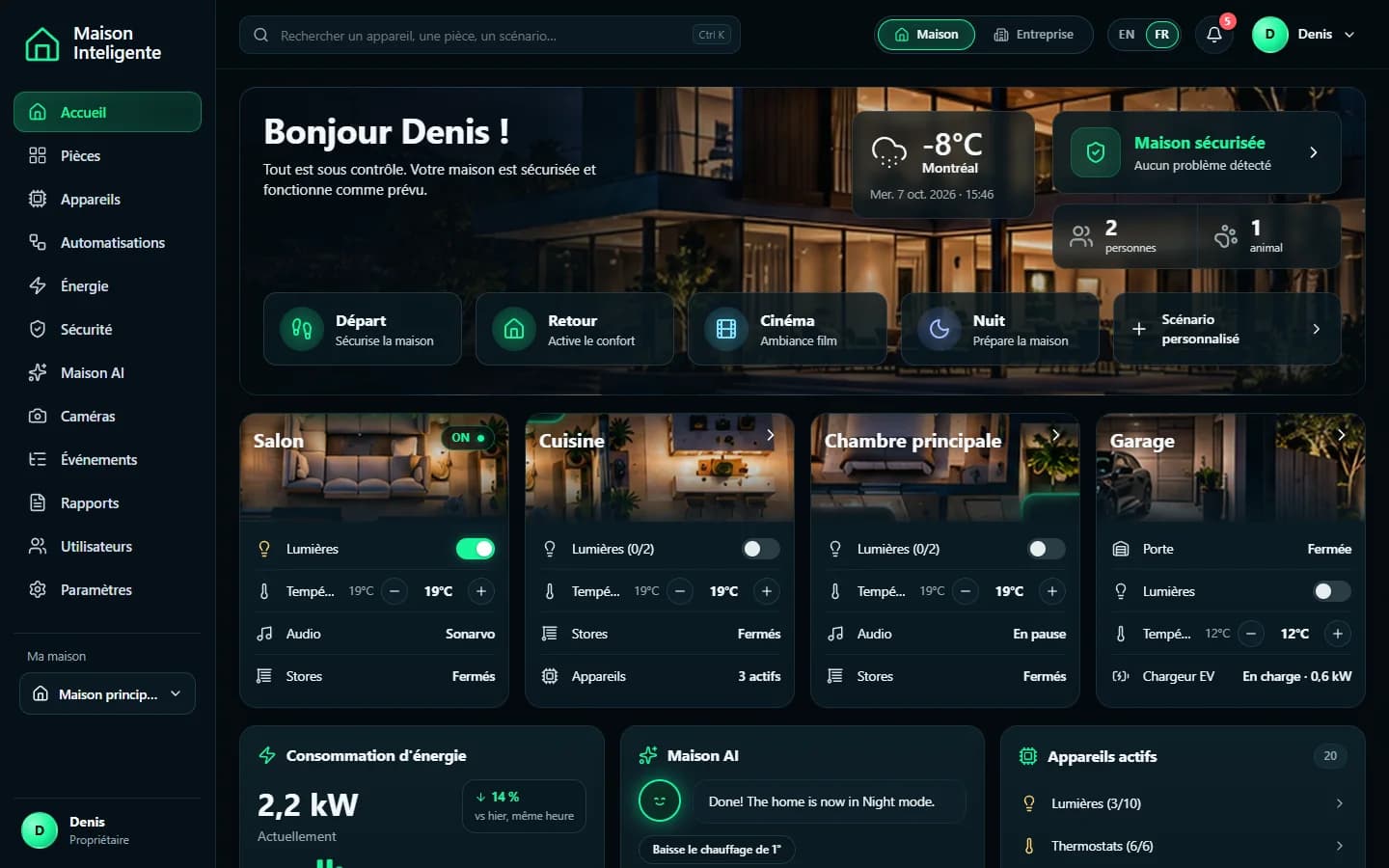Open Chambre principale card chevron
1389x868 pixels.
(x=1055, y=435)
